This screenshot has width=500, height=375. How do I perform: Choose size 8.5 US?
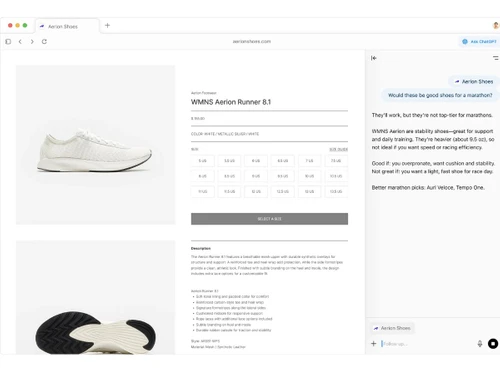pos(229,176)
